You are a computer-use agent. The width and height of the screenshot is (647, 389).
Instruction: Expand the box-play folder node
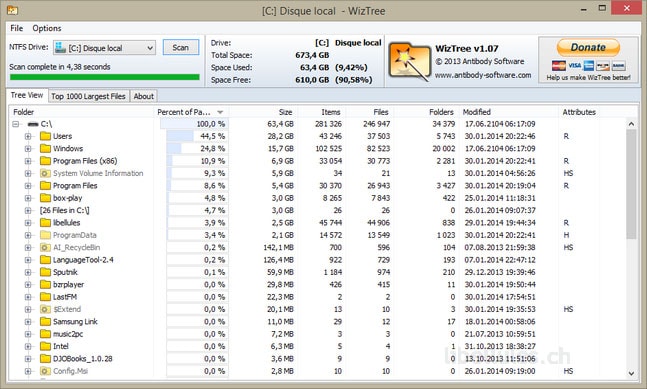pyautogui.click(x=28, y=198)
